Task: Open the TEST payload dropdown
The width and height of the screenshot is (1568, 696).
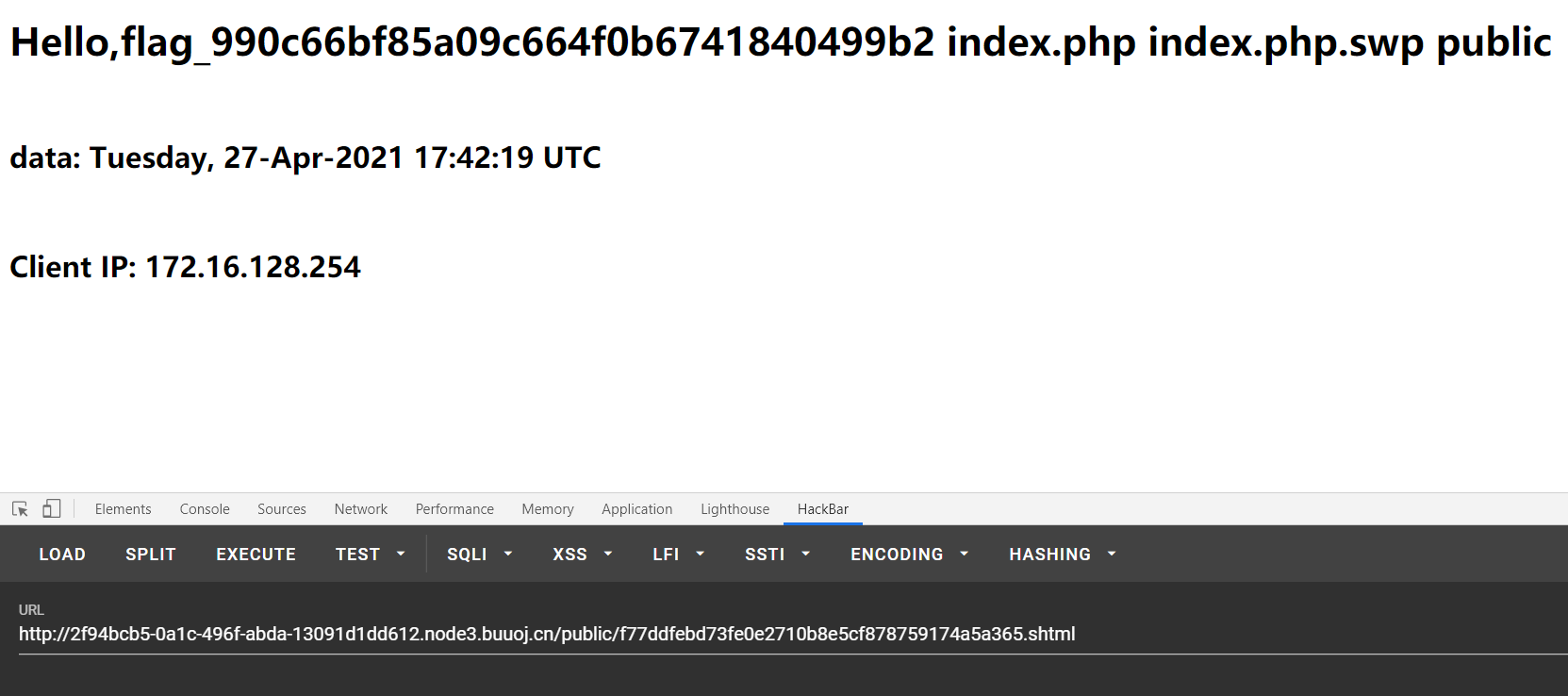Action: tap(369, 554)
